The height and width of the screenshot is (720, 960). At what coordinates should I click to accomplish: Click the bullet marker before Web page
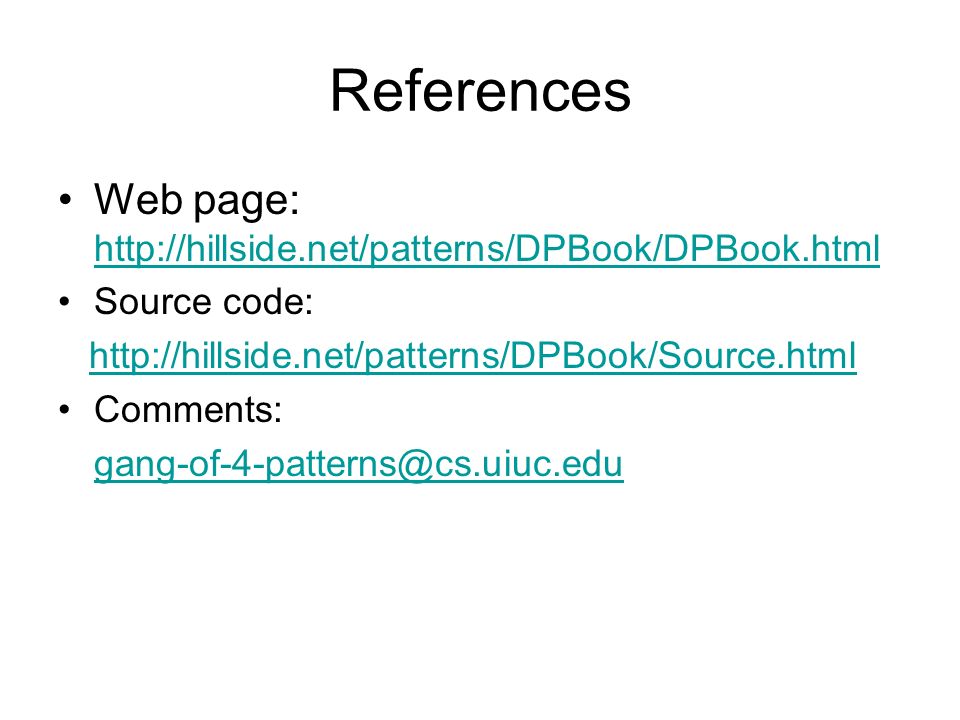[x=66, y=200]
